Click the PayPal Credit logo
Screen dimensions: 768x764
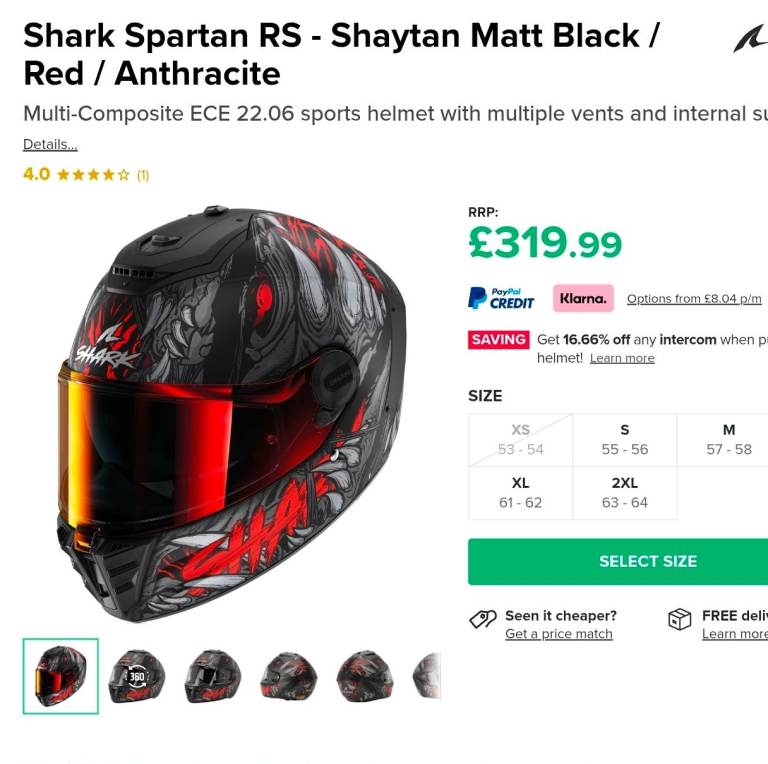pyautogui.click(x=501, y=298)
